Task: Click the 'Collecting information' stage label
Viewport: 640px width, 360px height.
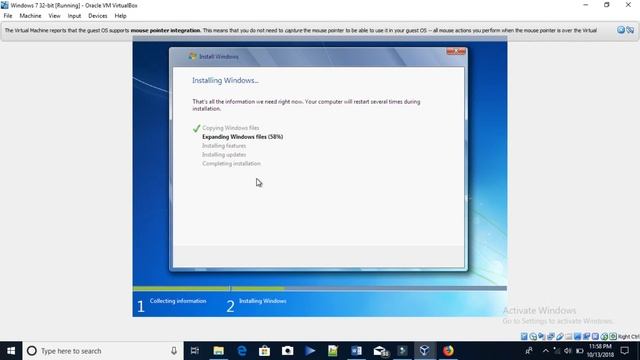Action: 178,301
